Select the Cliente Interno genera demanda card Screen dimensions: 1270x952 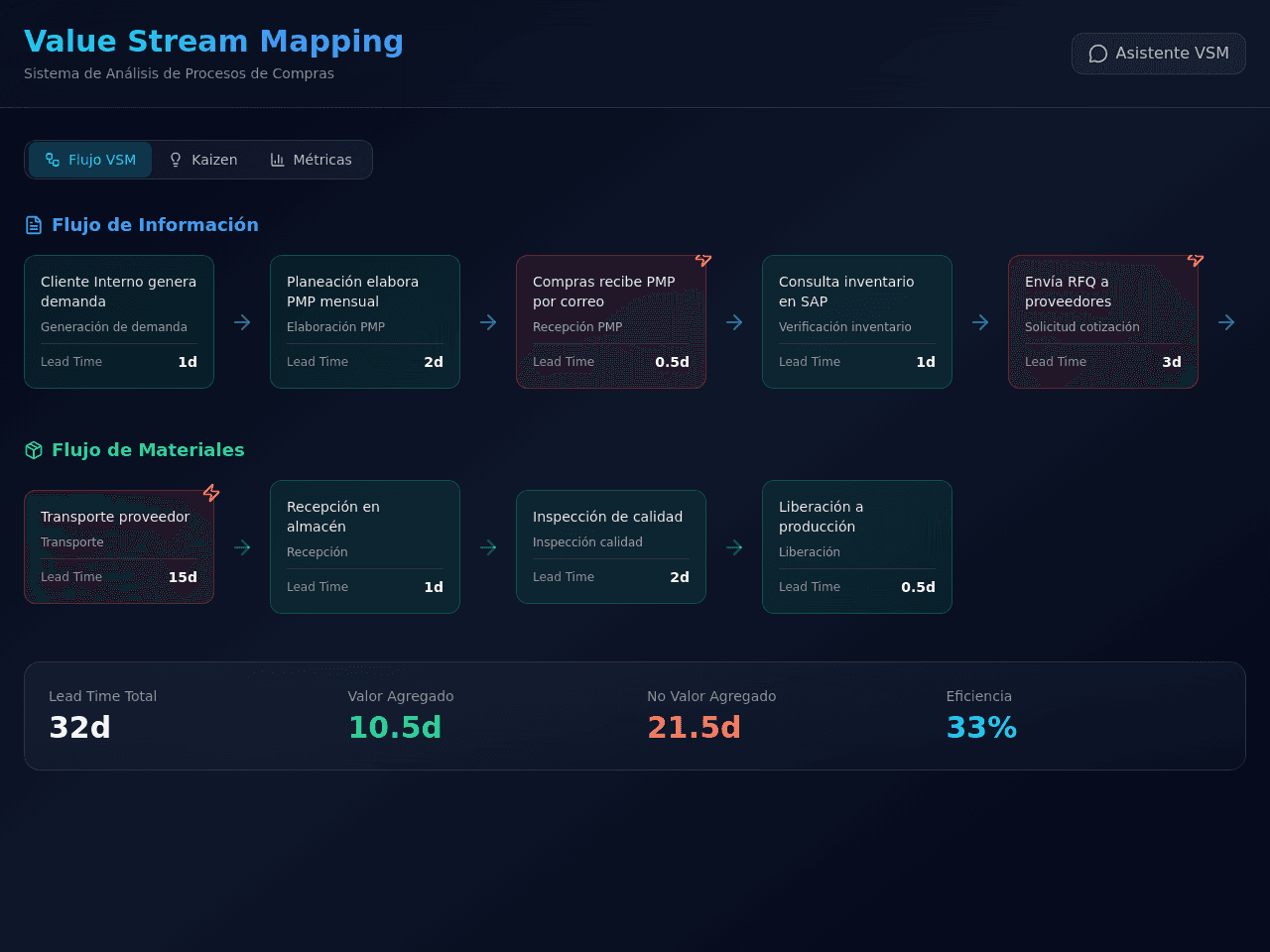tap(119, 322)
